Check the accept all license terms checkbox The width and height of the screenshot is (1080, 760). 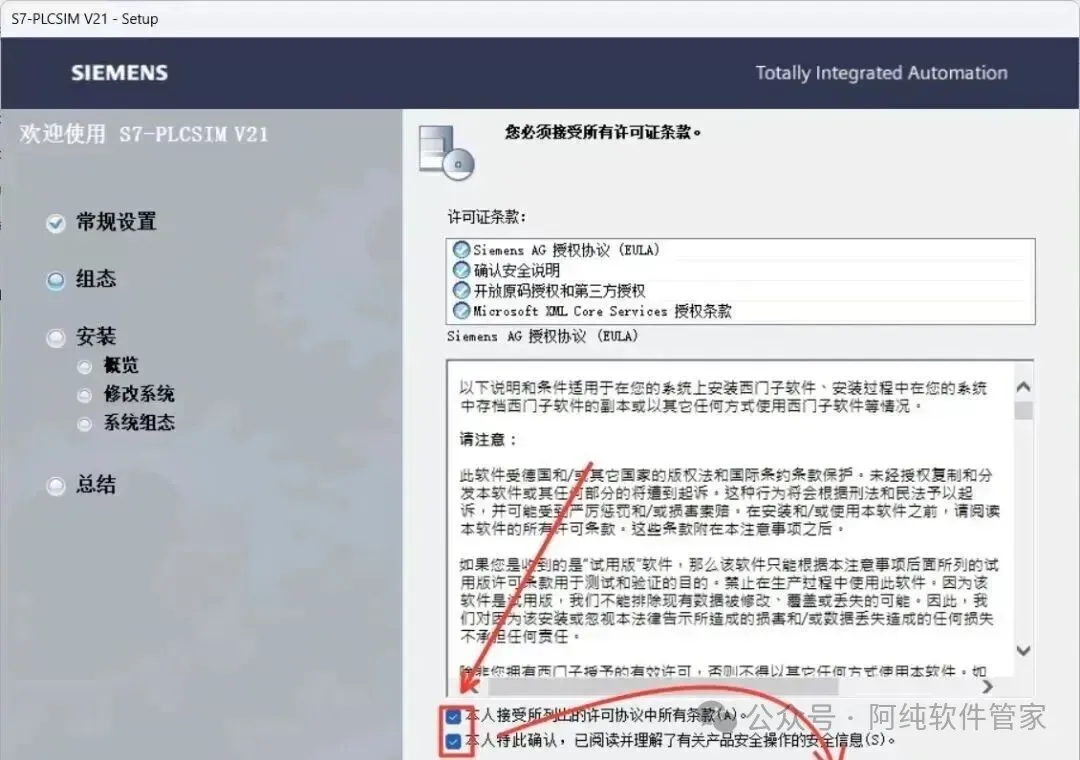point(453,716)
